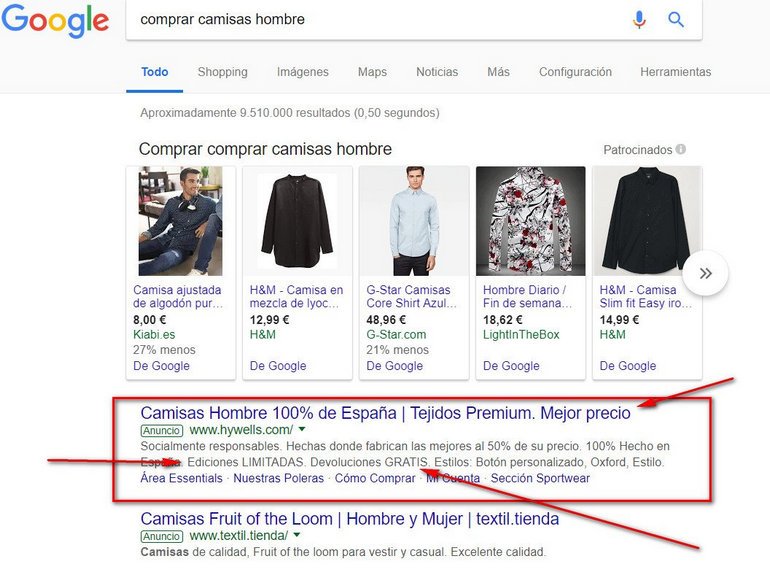This screenshot has height=578, width=770.
Task: Open the Patrocinados info icon
Action: [681, 149]
